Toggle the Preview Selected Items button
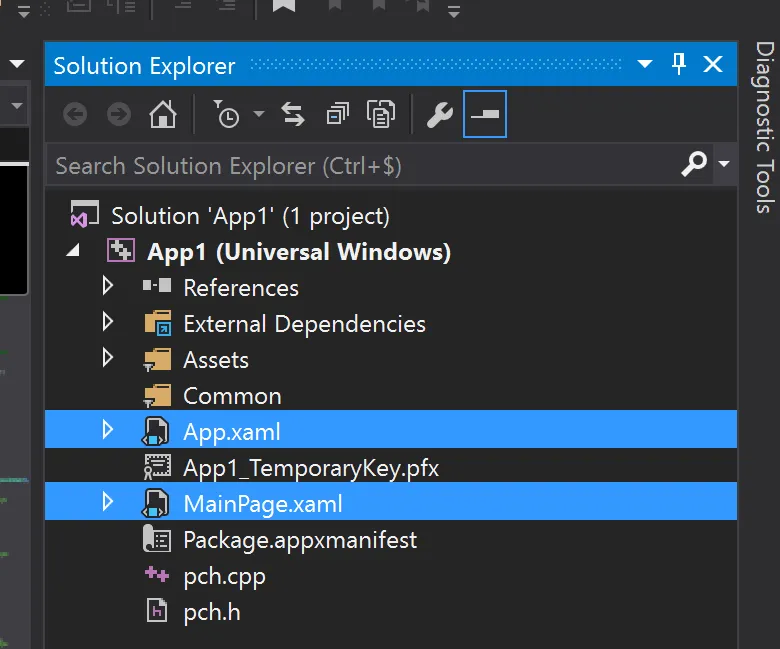This screenshot has height=649, width=780. [485, 114]
